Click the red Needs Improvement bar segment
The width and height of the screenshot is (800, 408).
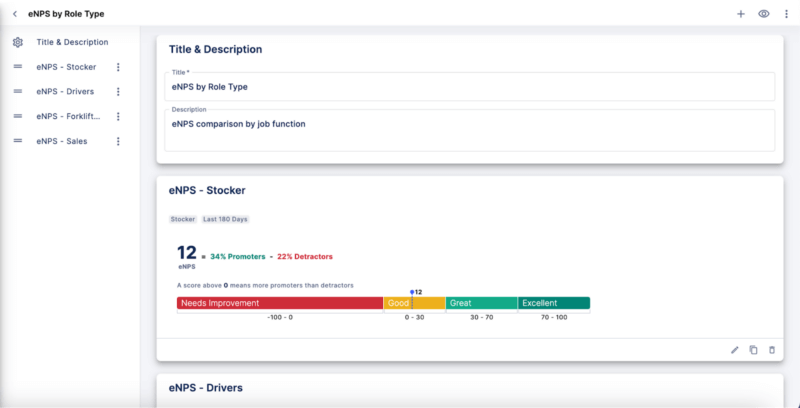(x=280, y=303)
